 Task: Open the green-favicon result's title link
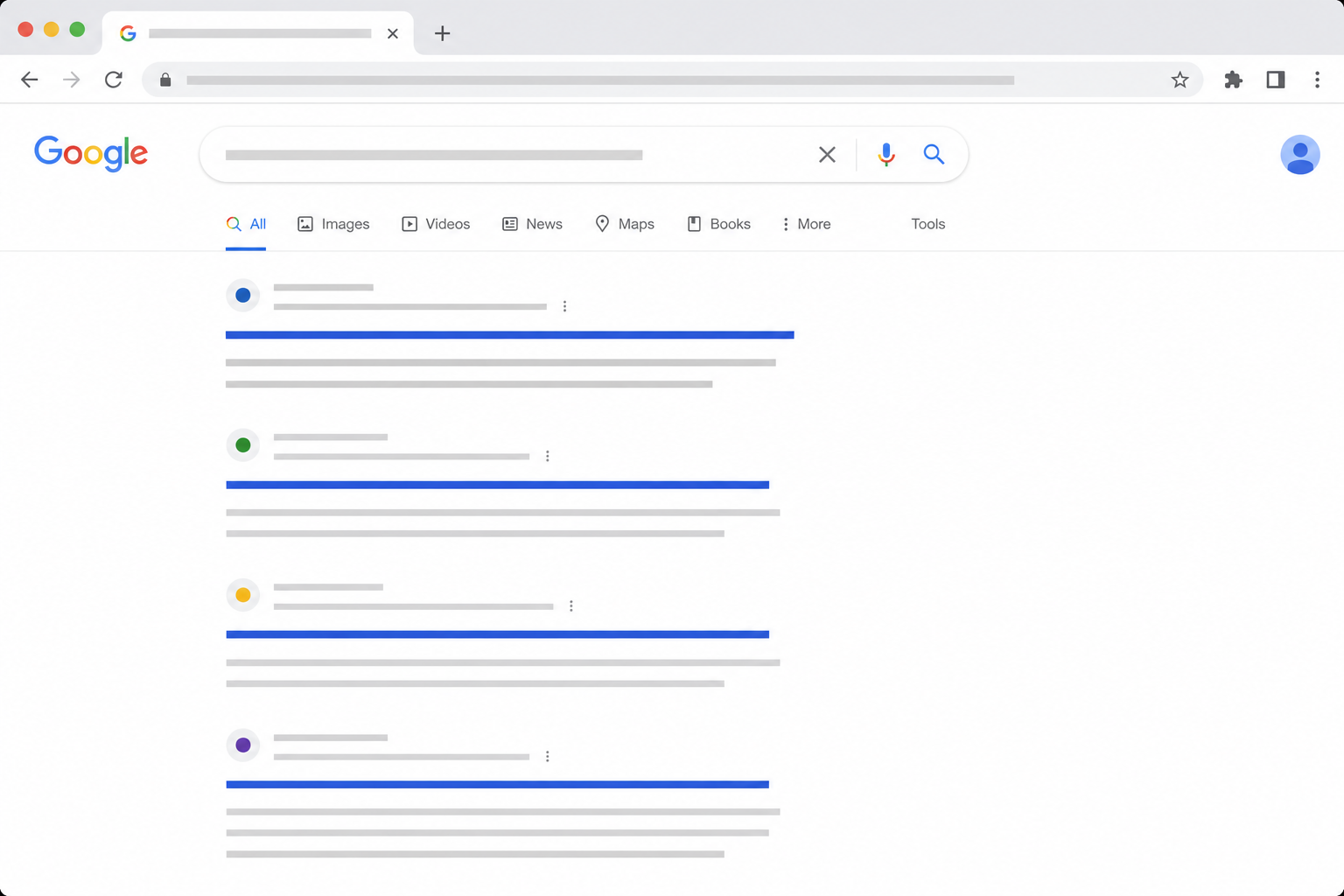tap(498, 485)
